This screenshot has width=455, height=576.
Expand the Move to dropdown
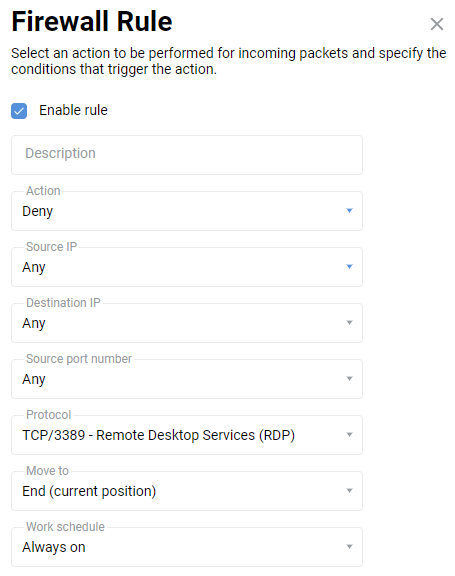(x=187, y=491)
